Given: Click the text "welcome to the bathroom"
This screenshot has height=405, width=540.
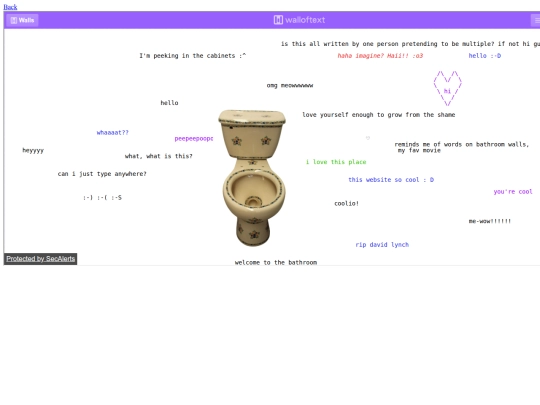Looking at the screenshot, I should pos(276,262).
